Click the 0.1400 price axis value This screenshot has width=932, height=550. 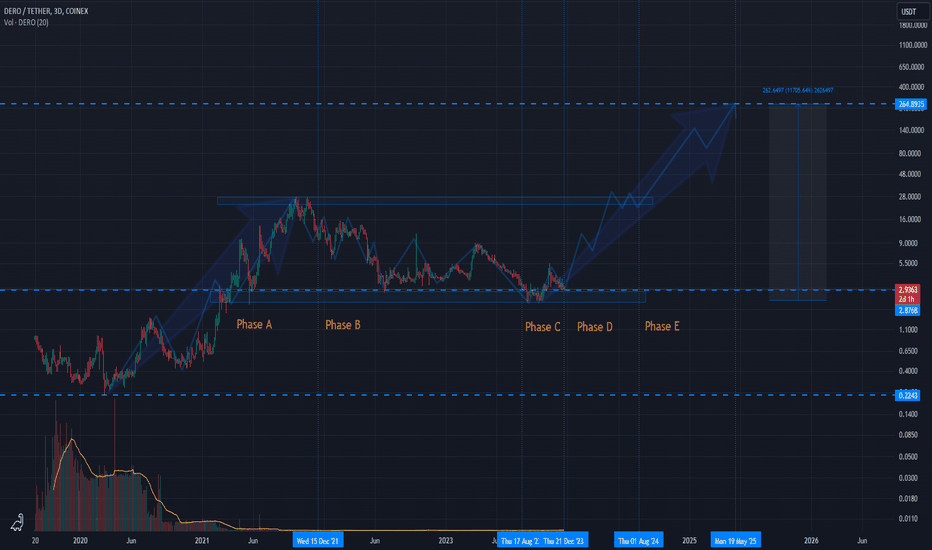(x=909, y=414)
